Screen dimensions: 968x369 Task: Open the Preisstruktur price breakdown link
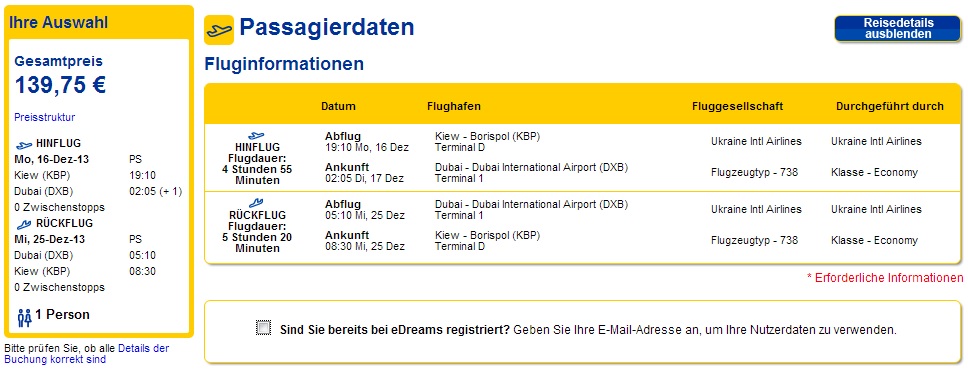[44, 117]
